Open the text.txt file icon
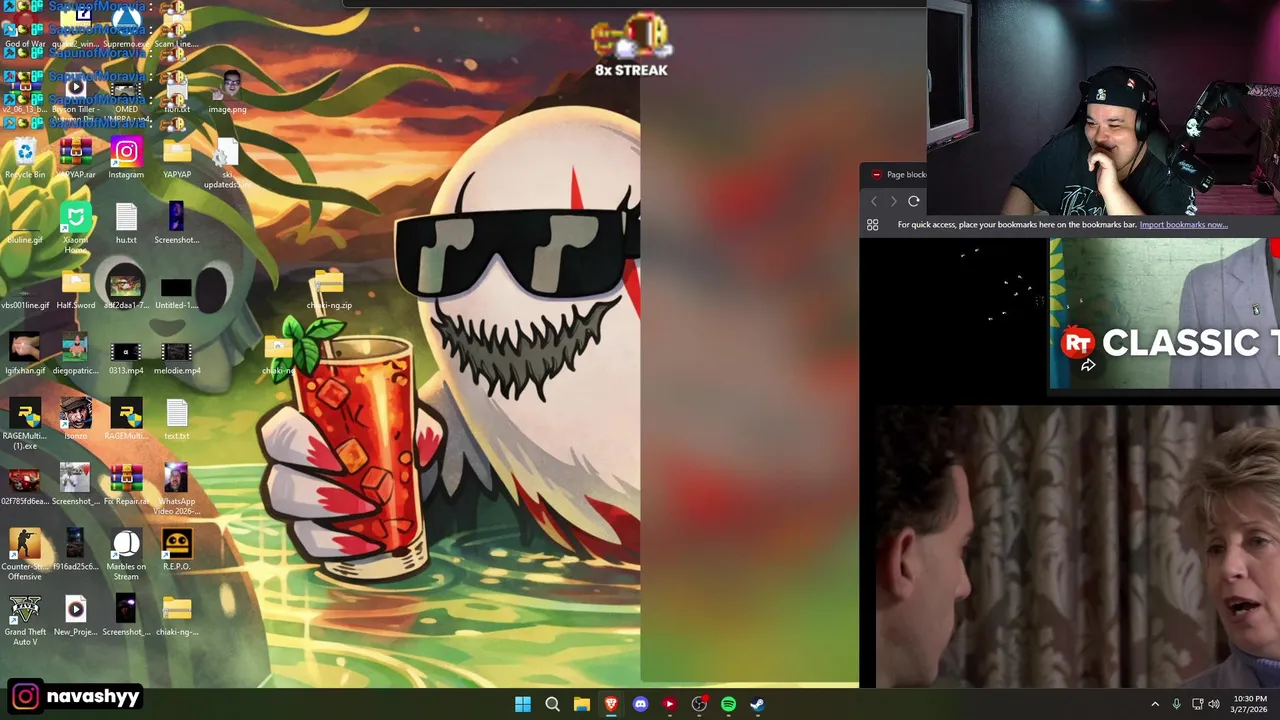The width and height of the screenshot is (1280, 720). [177, 420]
